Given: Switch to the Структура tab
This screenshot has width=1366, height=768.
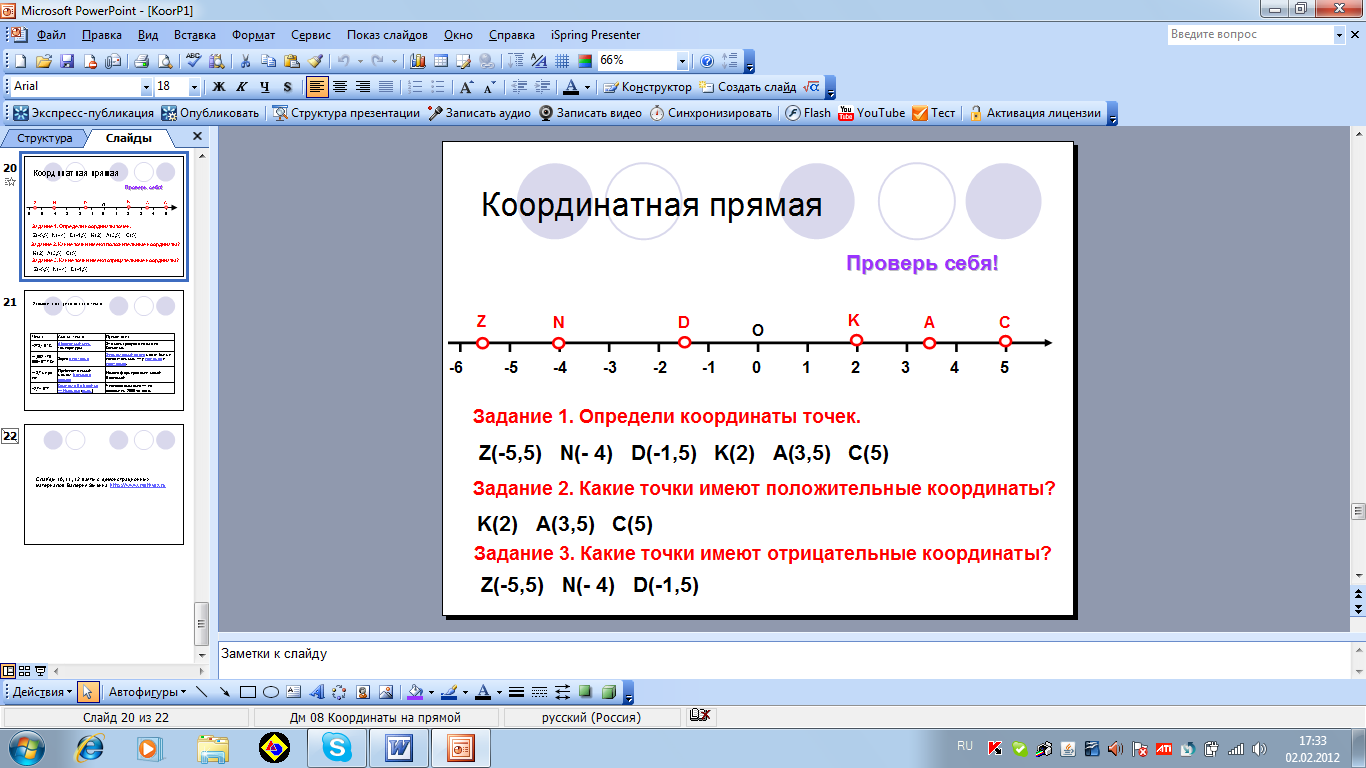Looking at the screenshot, I should pyautogui.click(x=46, y=138).
